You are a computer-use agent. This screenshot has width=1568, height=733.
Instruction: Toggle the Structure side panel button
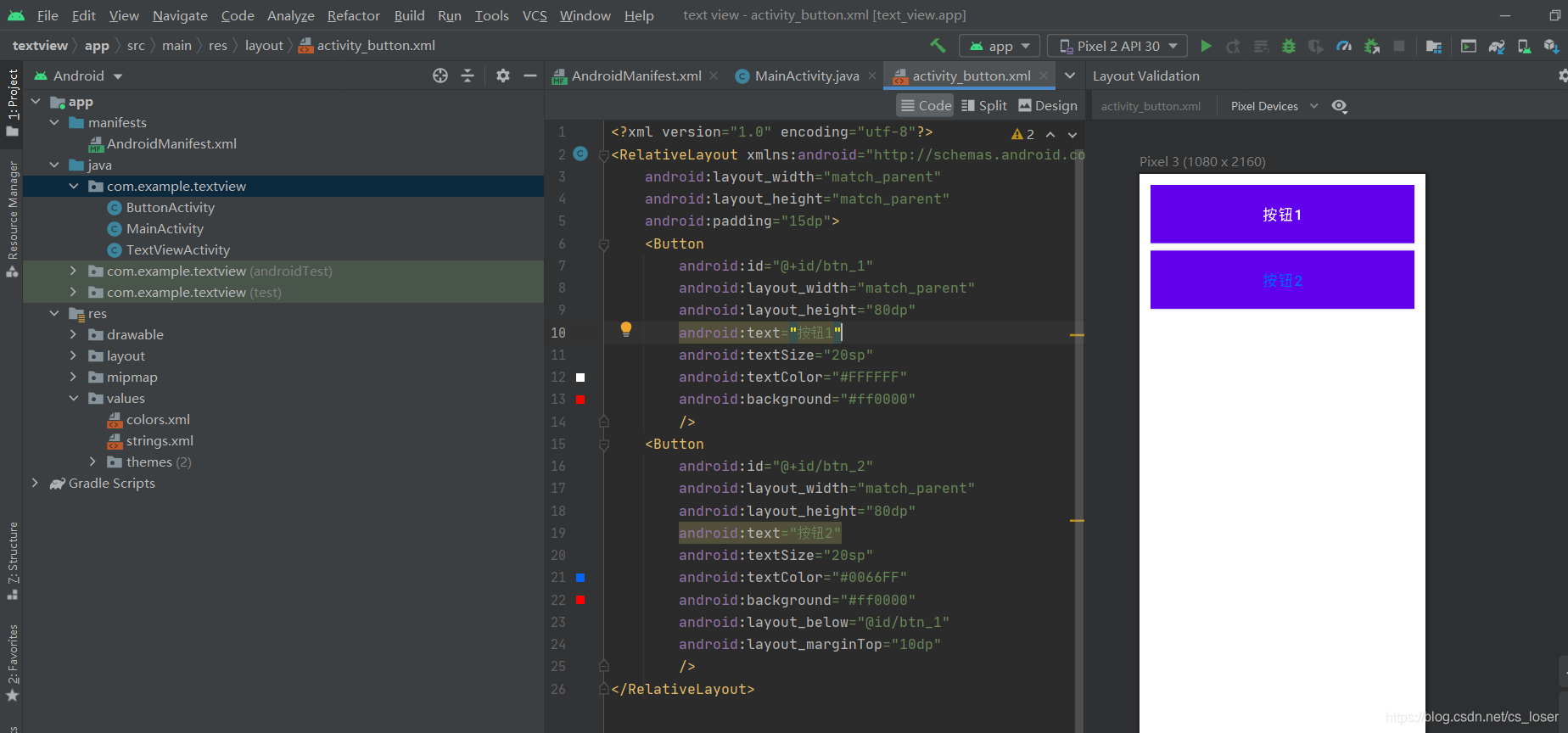tap(12, 561)
